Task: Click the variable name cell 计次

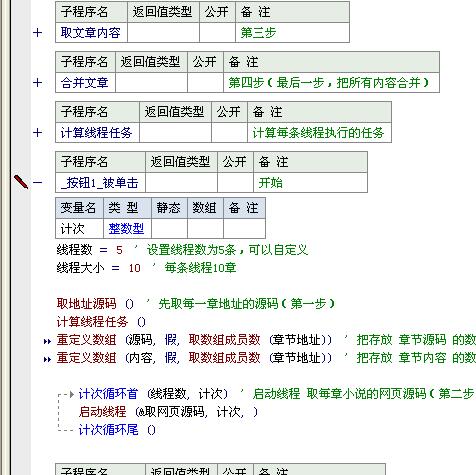Action: click(x=80, y=229)
